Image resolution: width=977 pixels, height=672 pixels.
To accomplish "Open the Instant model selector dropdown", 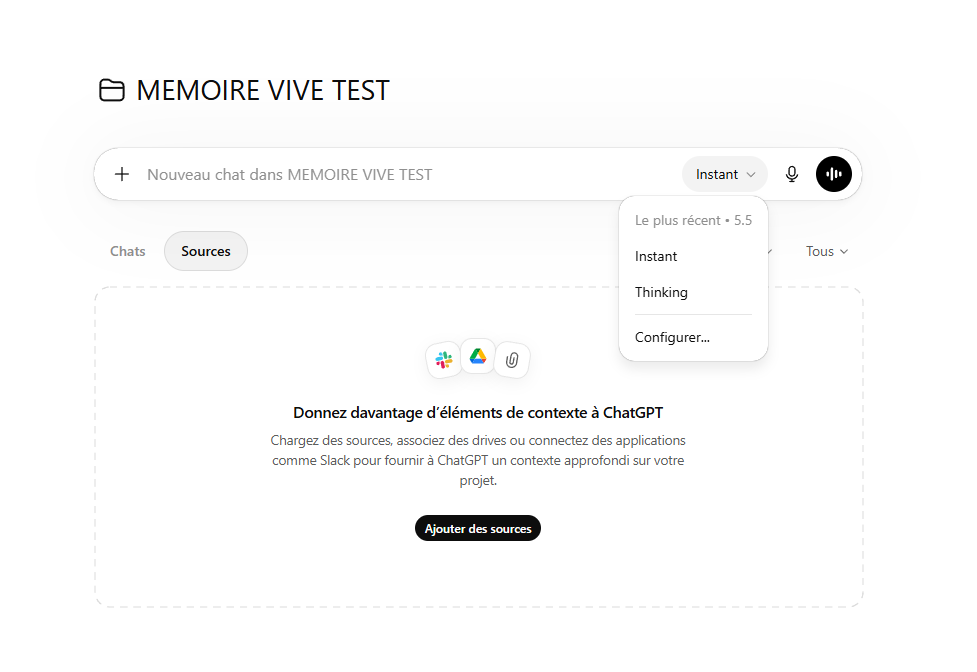I will pyautogui.click(x=725, y=174).
